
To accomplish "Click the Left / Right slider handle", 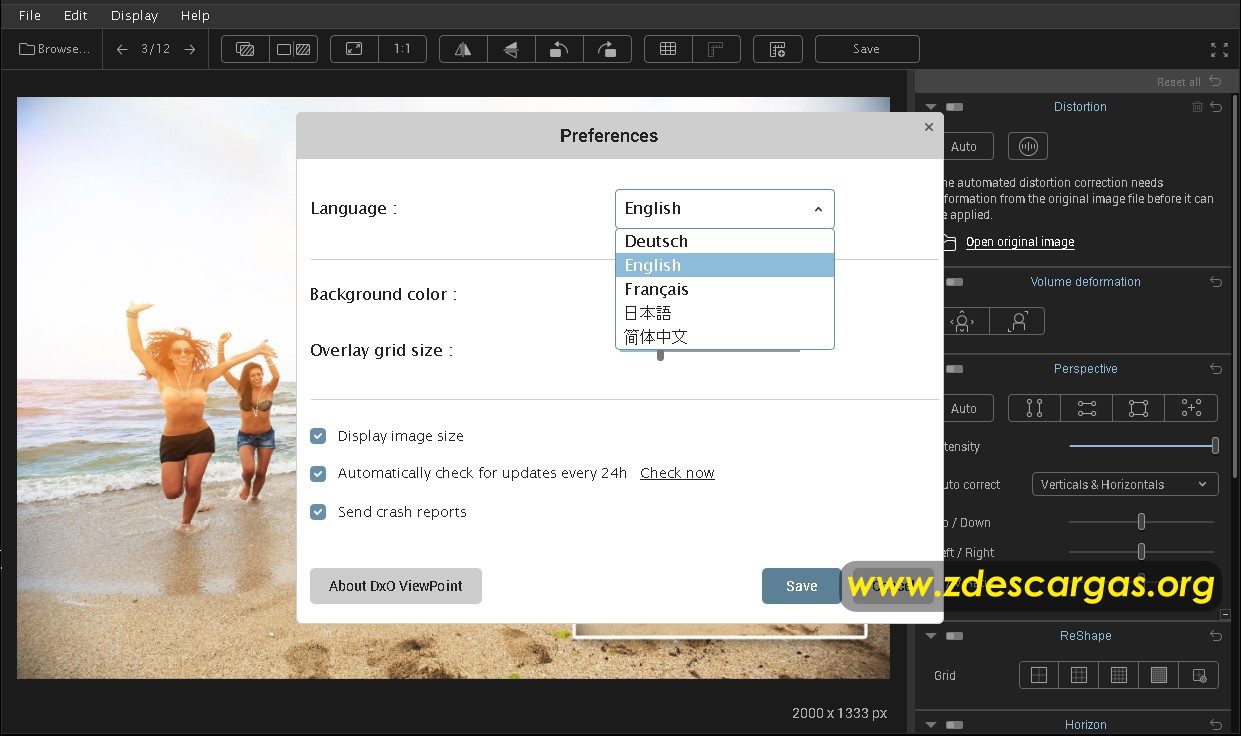I will point(1141,552).
